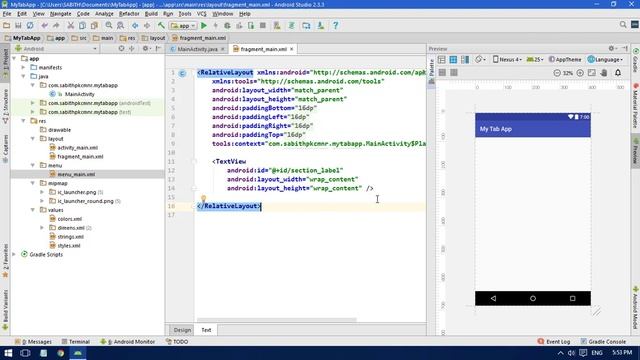Click the Redo arrow in the toolbar
The image size is (640, 360).
point(56,25)
